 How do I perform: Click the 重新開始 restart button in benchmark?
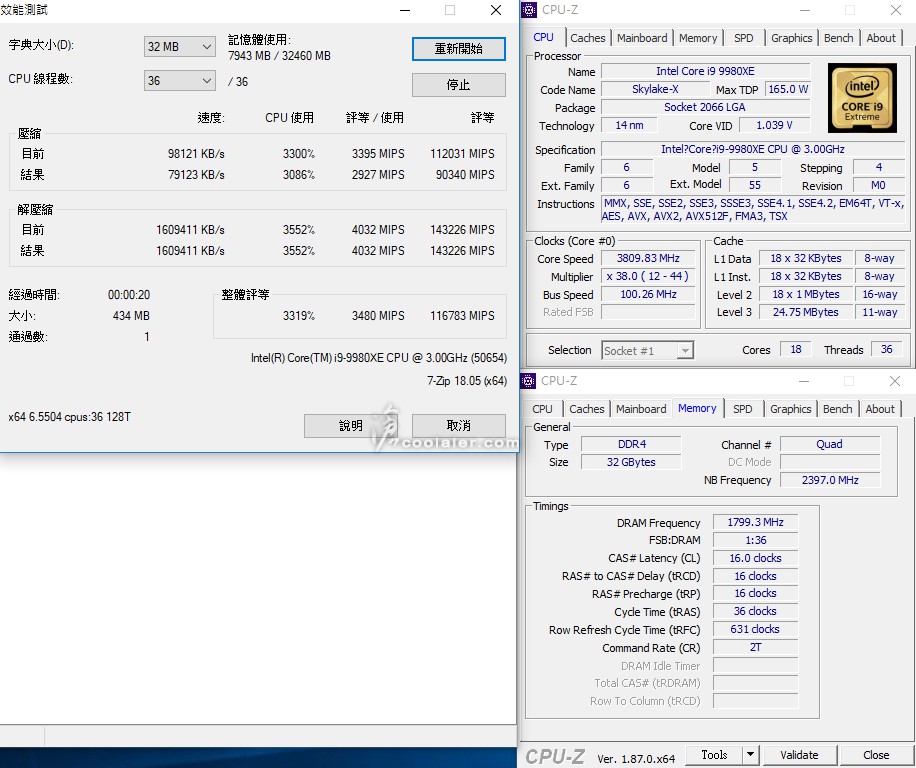[459, 49]
